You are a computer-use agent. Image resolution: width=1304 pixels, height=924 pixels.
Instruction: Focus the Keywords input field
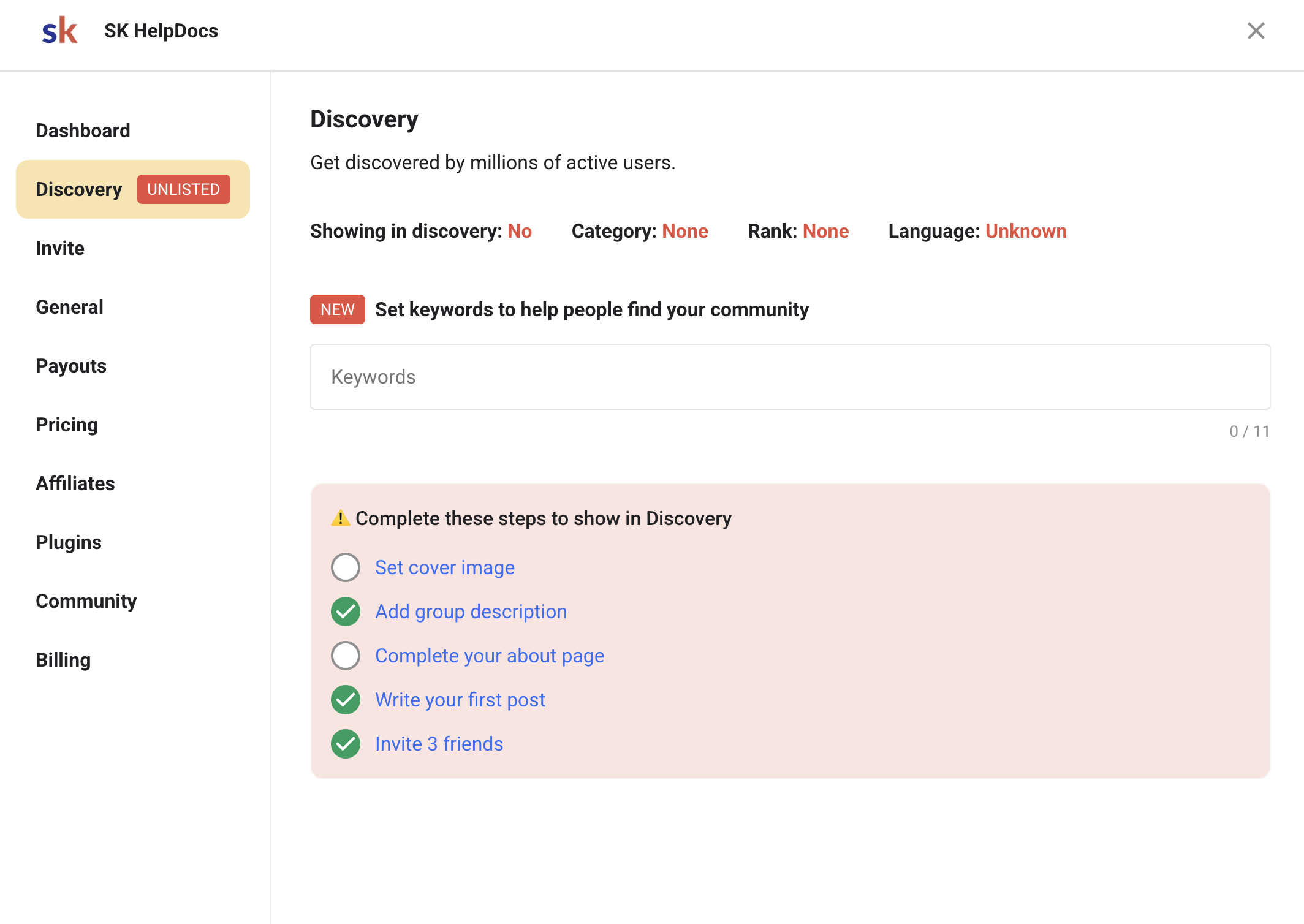click(x=790, y=377)
